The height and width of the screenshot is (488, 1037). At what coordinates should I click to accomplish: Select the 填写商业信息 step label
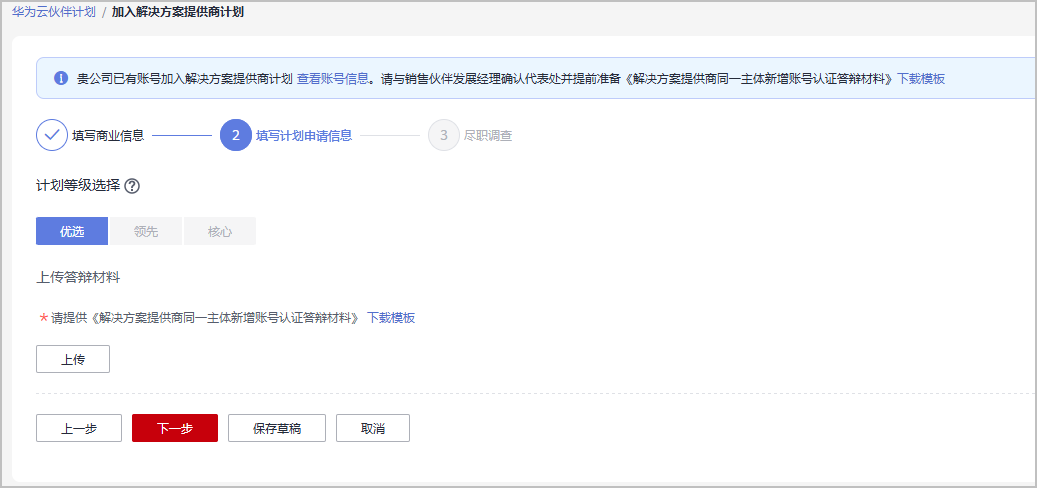point(108,136)
